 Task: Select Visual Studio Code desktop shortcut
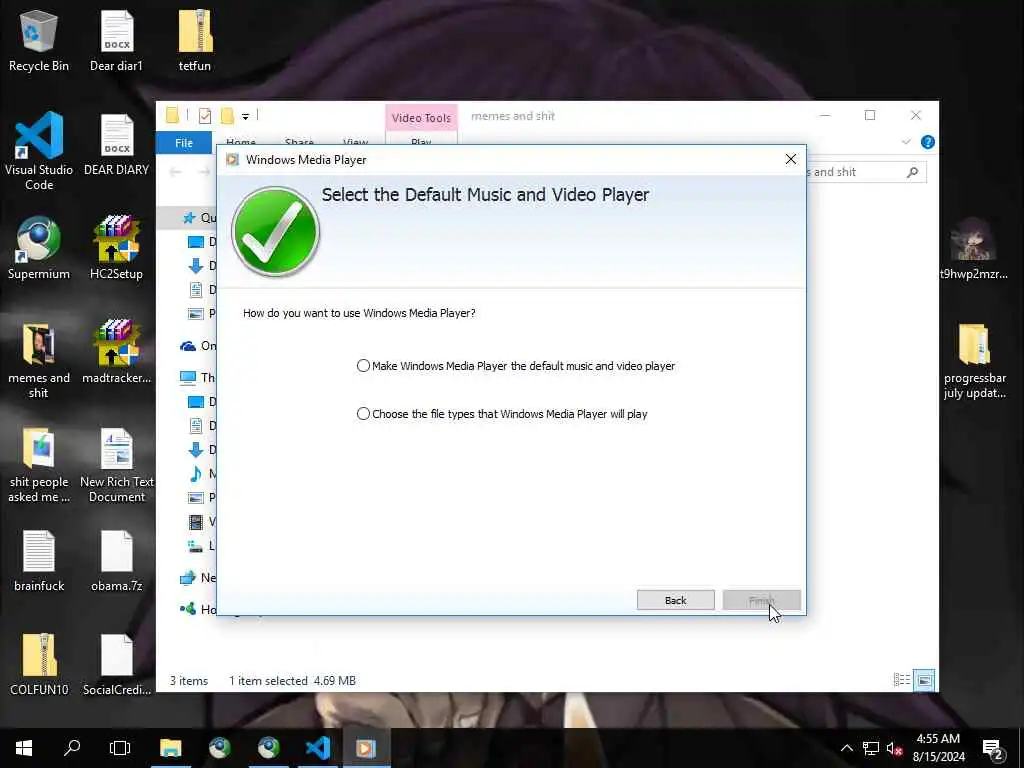39,152
